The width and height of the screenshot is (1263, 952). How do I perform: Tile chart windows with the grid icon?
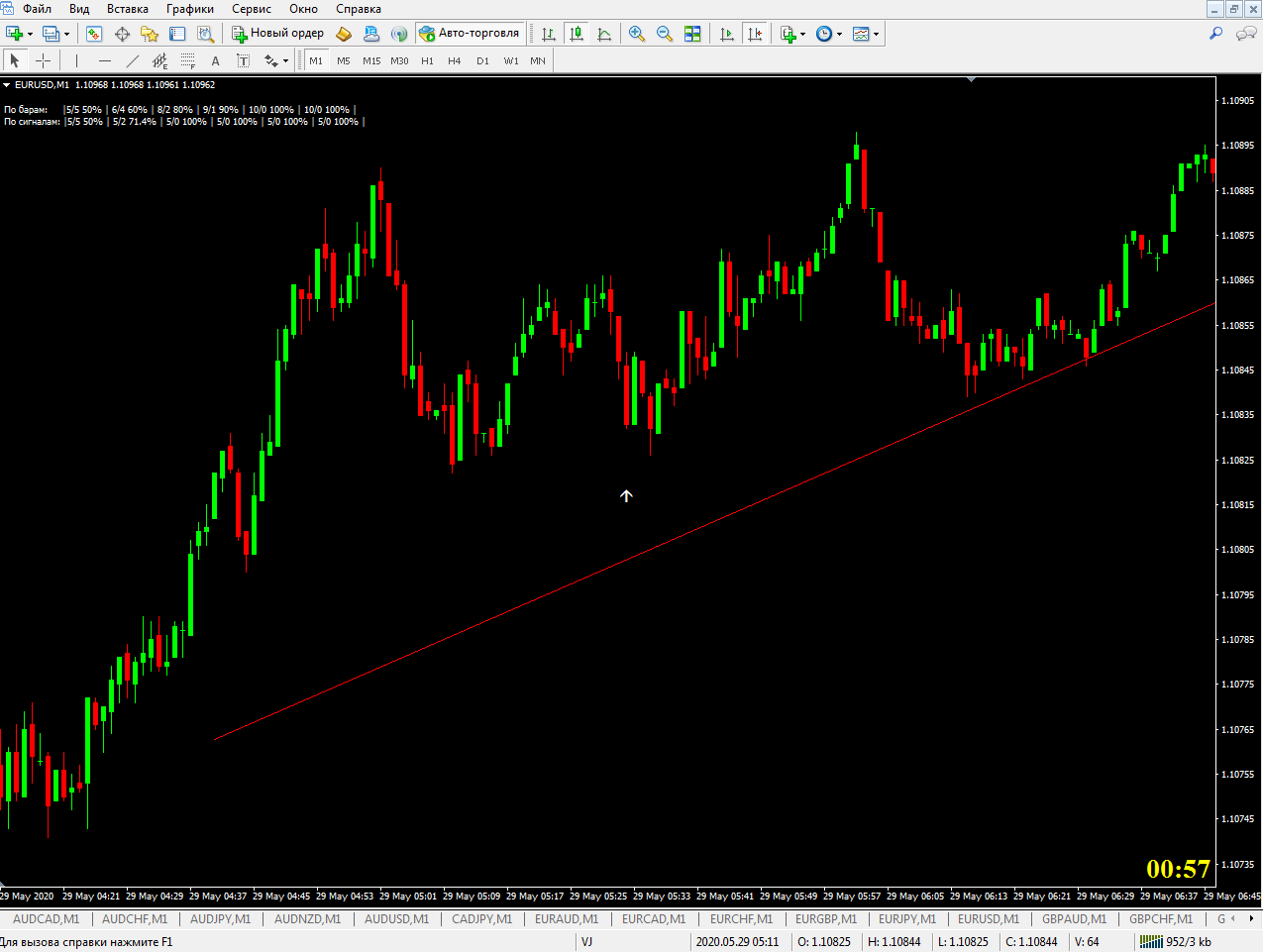point(692,34)
